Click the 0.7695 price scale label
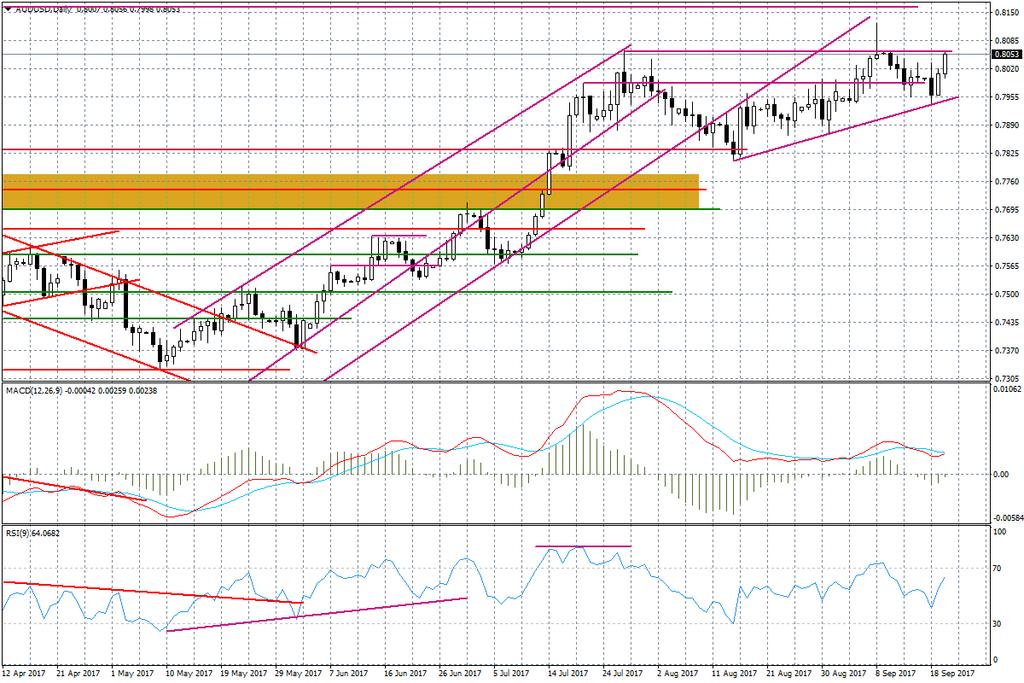The width and height of the screenshot is (1024, 683). [1008, 210]
